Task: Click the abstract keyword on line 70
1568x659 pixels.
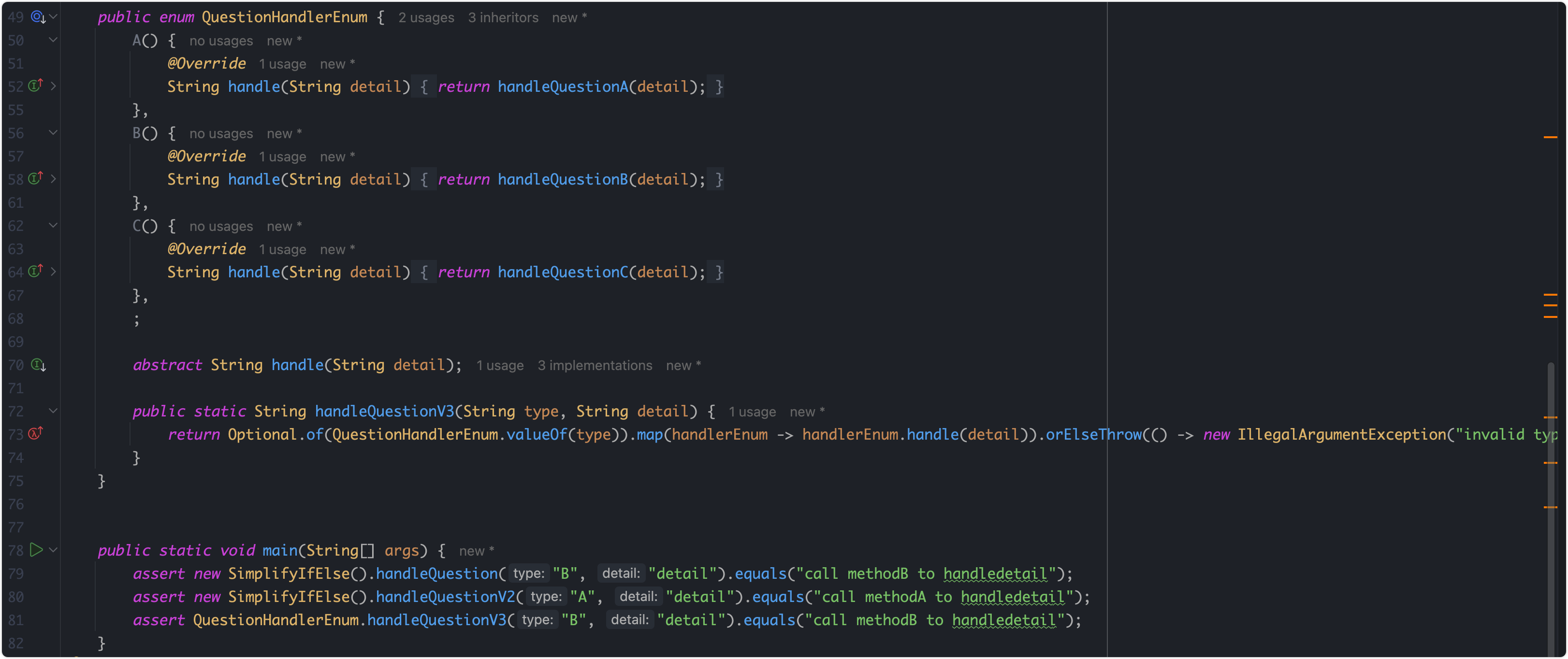Action: tap(167, 365)
